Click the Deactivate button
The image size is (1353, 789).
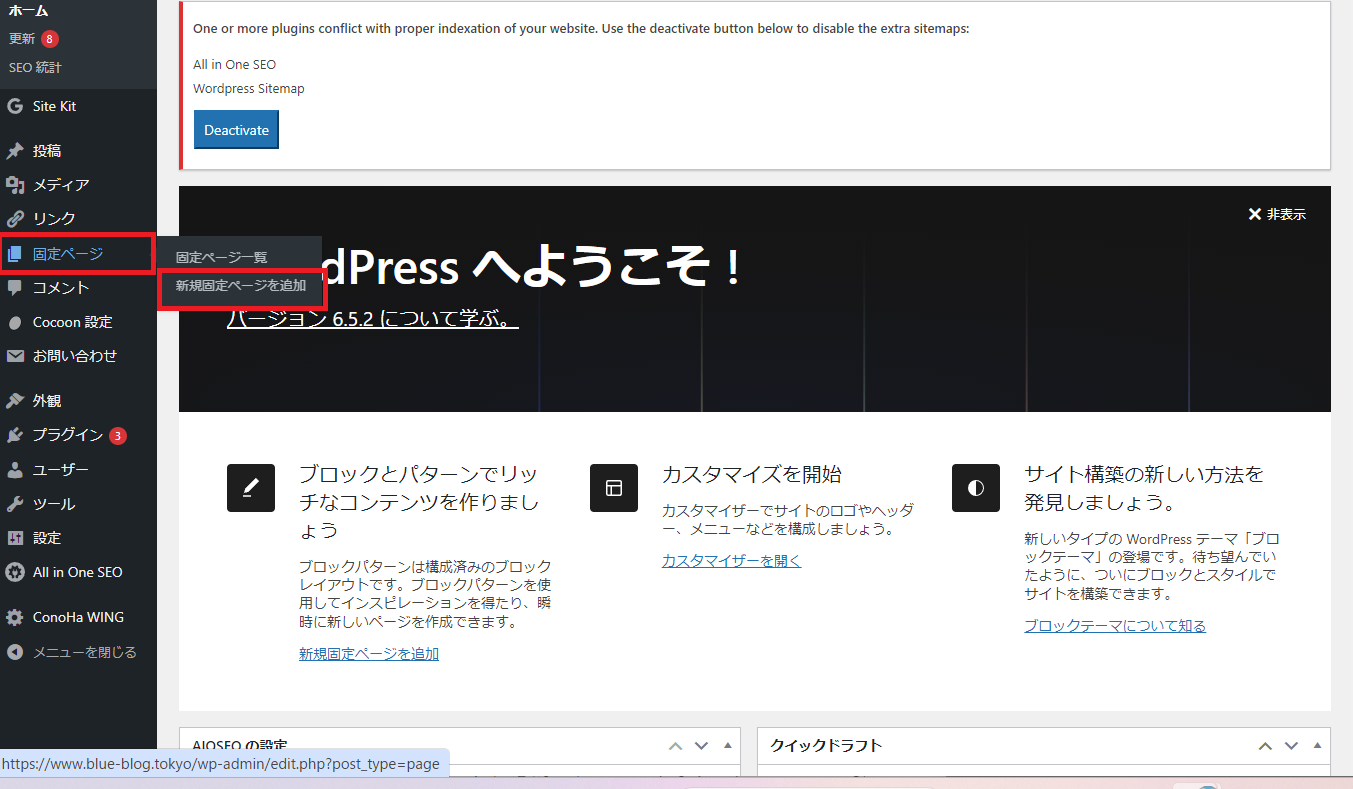click(236, 130)
